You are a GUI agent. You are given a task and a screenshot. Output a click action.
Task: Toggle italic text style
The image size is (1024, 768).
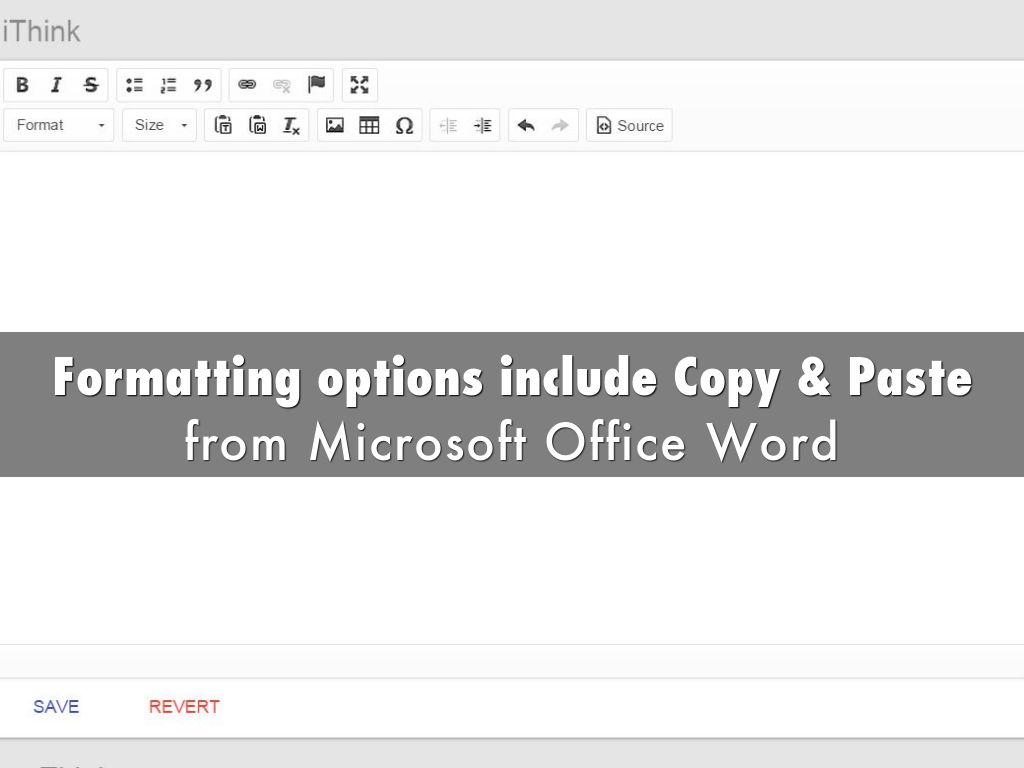pos(56,85)
